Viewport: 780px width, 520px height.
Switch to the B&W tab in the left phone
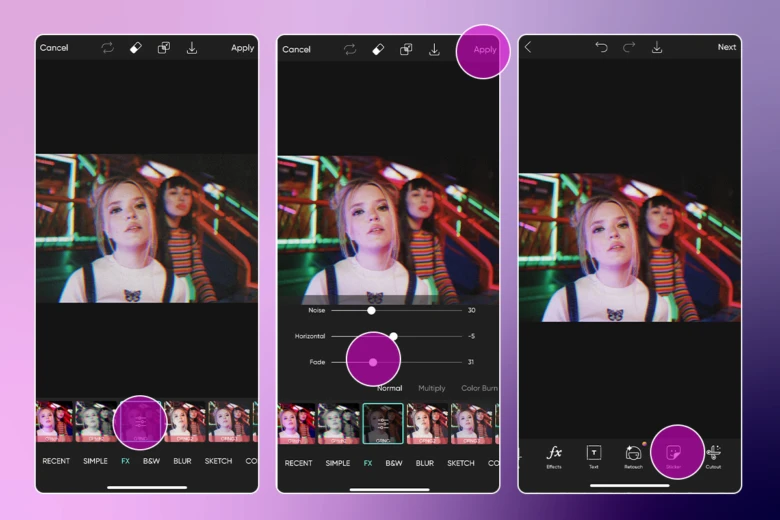[x=151, y=461]
